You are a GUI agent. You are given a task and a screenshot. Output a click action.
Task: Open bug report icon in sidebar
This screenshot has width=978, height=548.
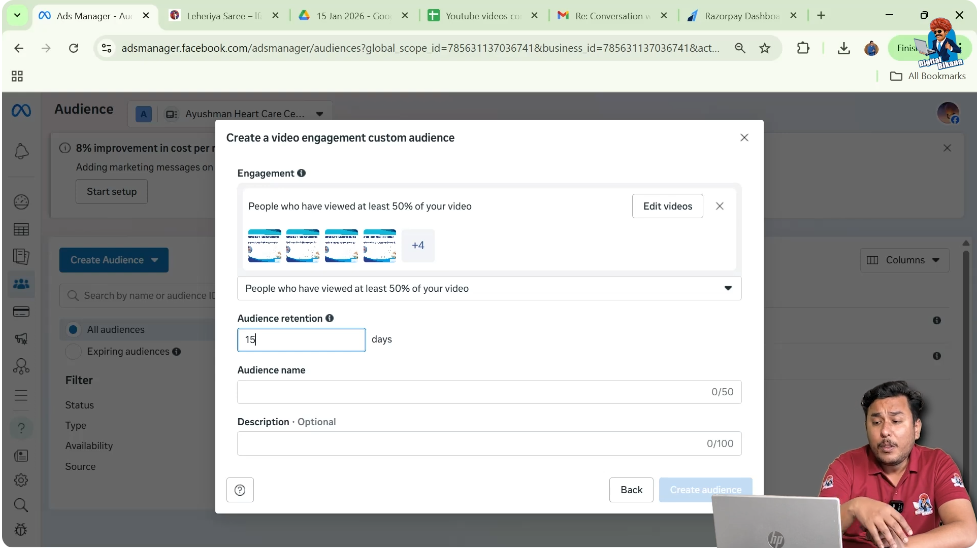21,530
